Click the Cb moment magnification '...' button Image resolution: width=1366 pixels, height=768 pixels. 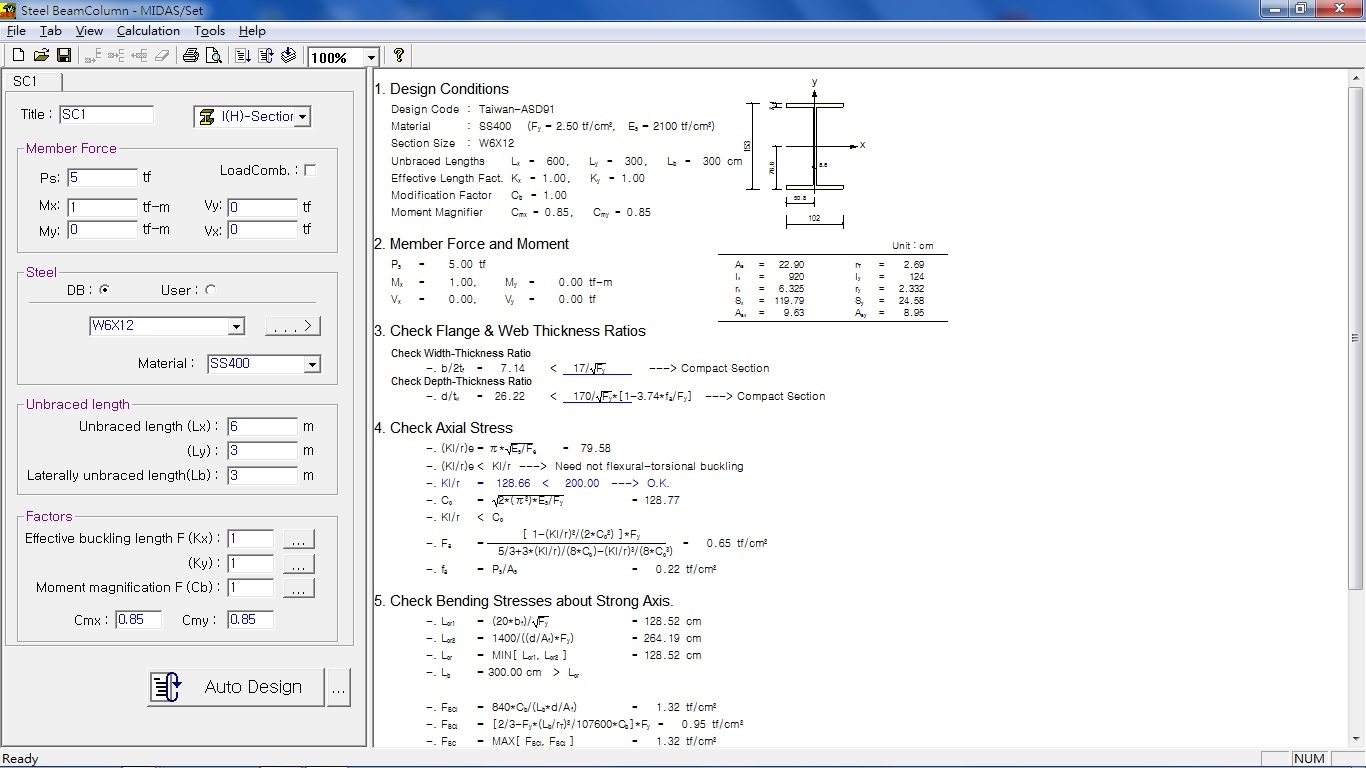pos(299,588)
